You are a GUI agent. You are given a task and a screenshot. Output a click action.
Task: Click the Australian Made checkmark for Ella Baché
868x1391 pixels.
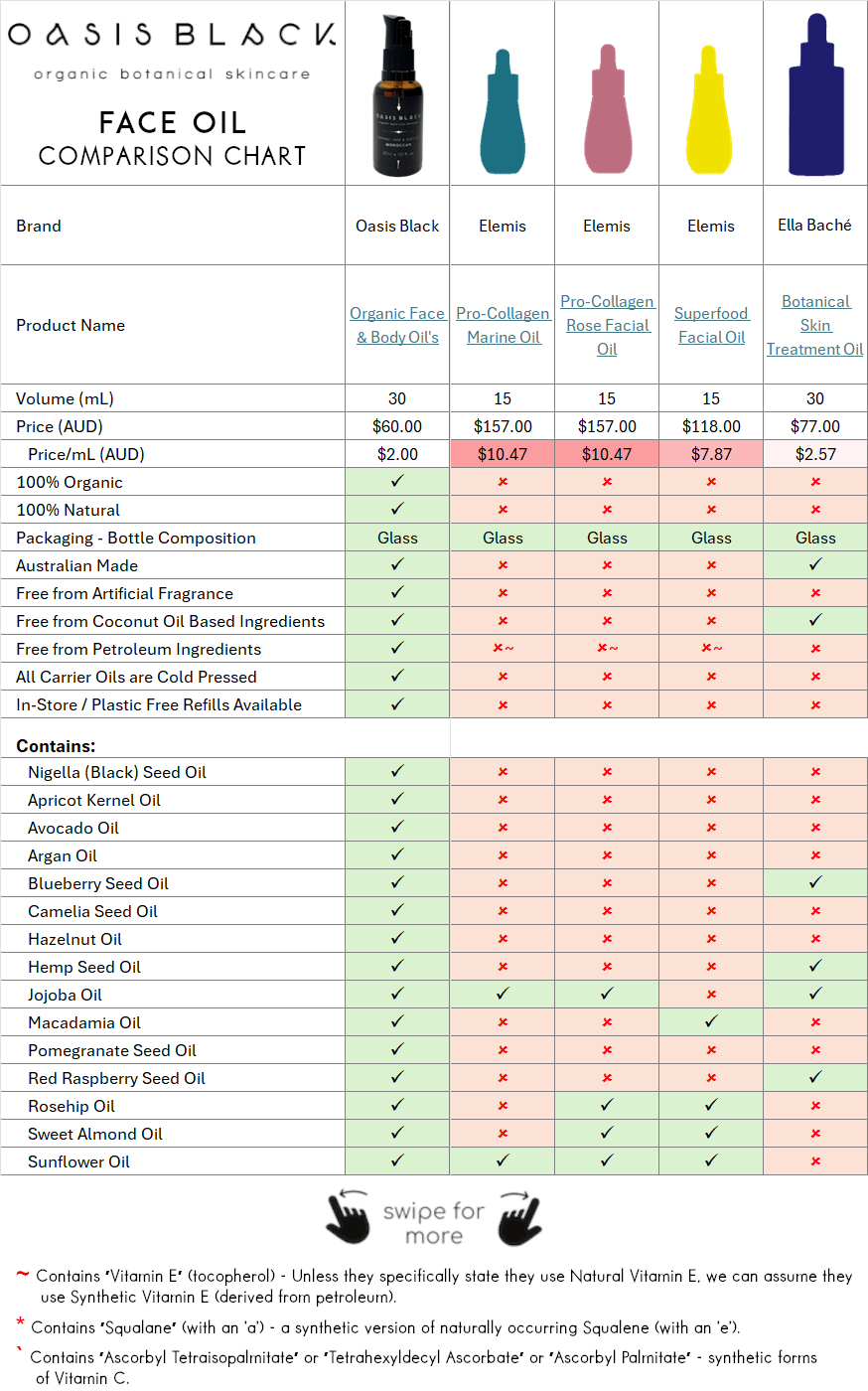coord(815,564)
